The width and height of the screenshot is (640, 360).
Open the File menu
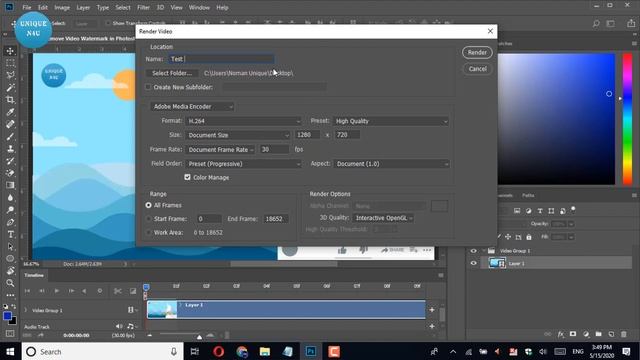27,7
